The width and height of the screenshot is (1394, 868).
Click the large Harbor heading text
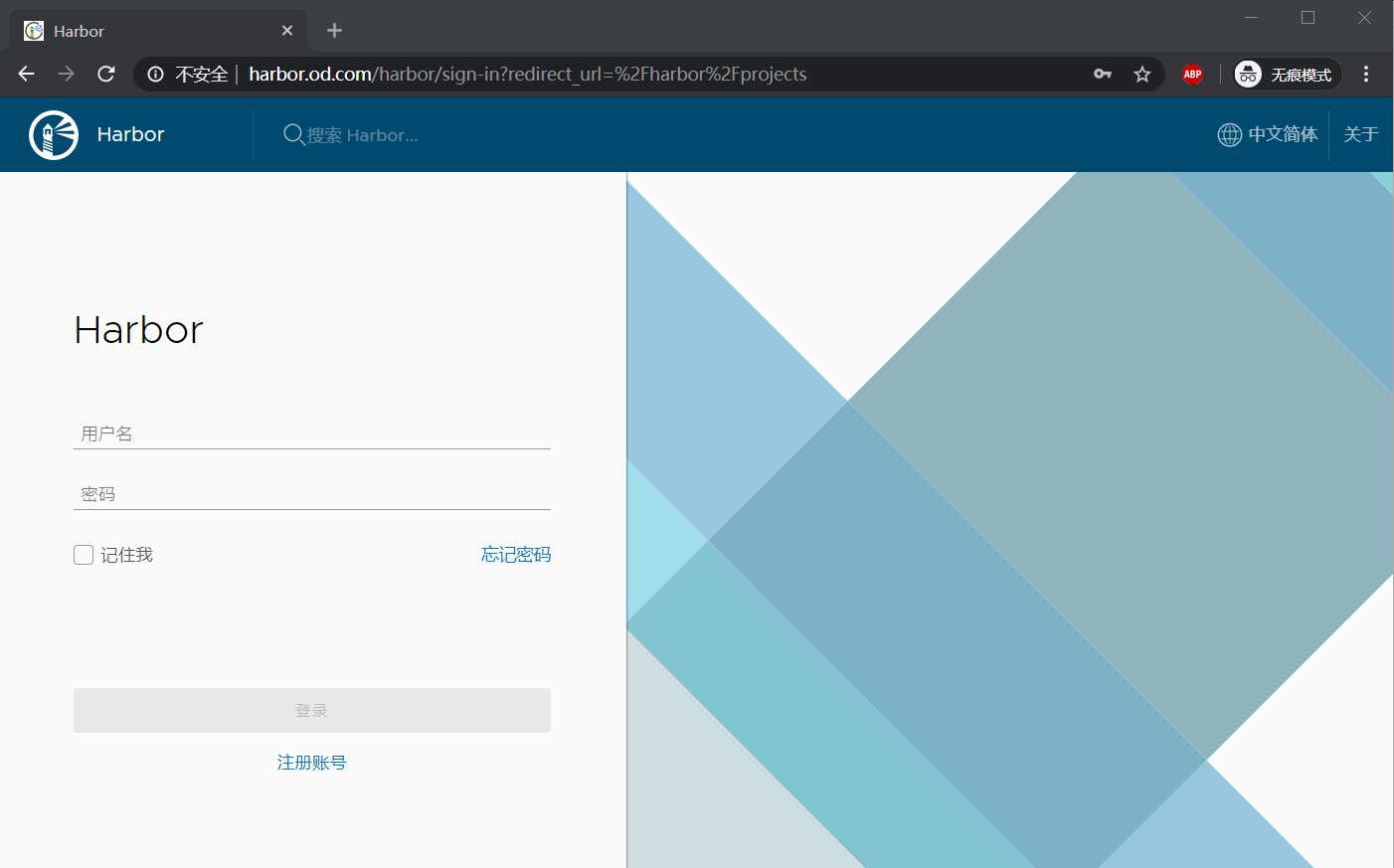(x=139, y=330)
